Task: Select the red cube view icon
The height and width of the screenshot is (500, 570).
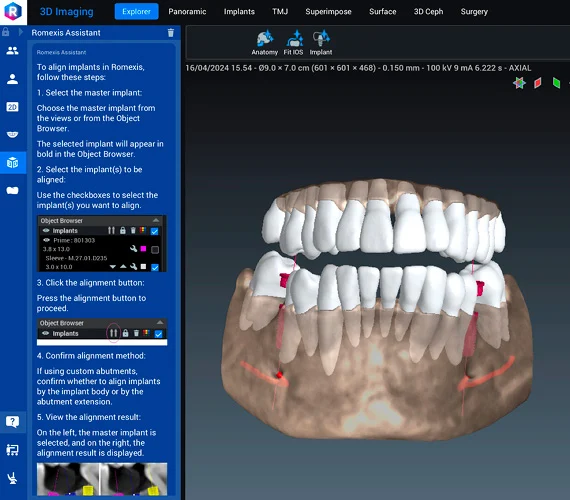Action: tap(538, 83)
